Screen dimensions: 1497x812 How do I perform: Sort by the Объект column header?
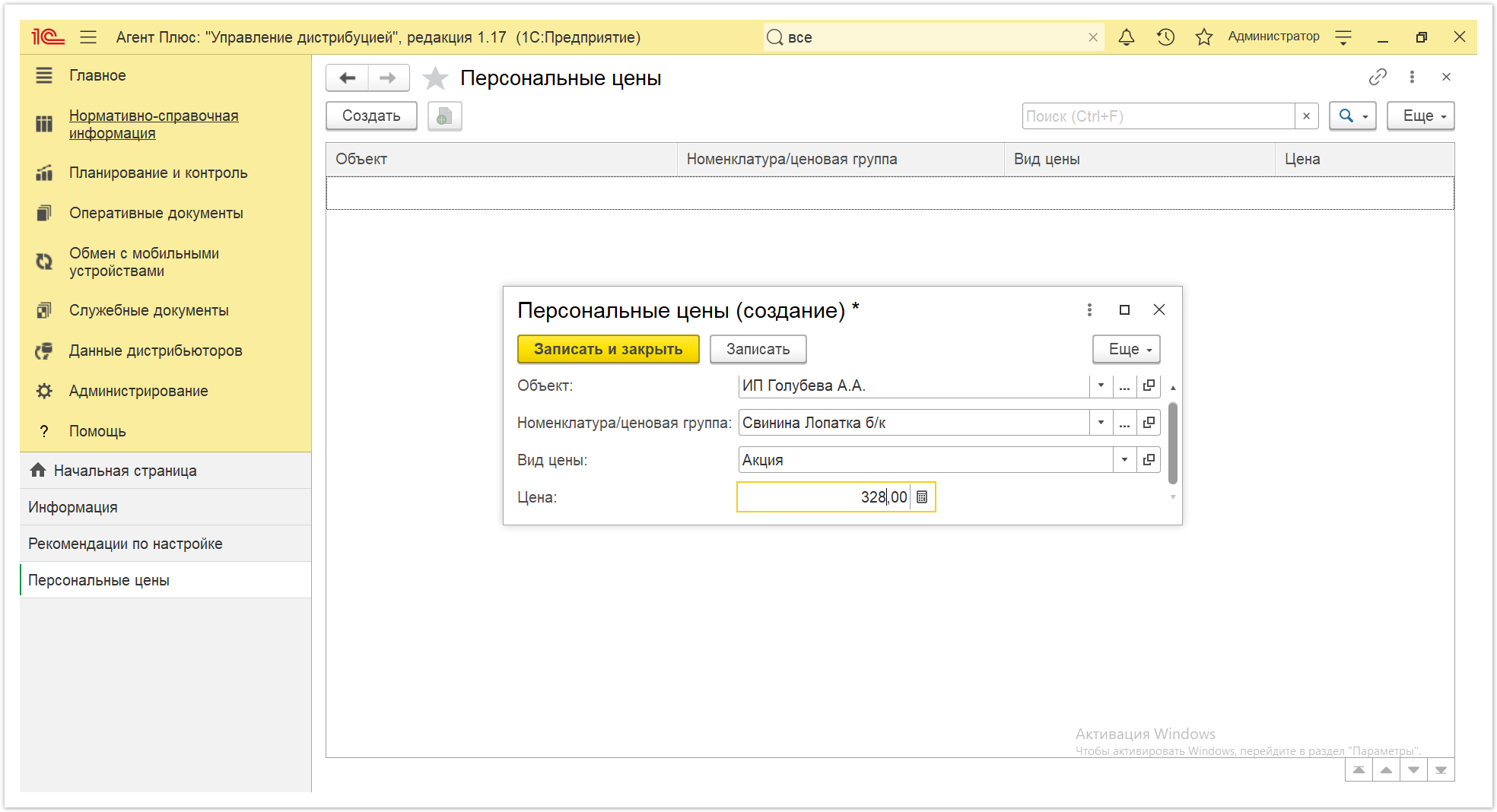502,159
